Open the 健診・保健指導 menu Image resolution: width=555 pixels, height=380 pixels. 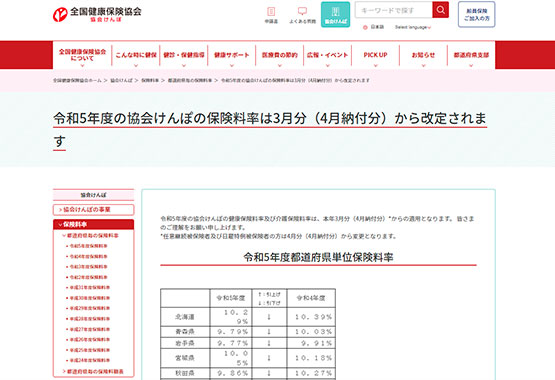coord(184,55)
